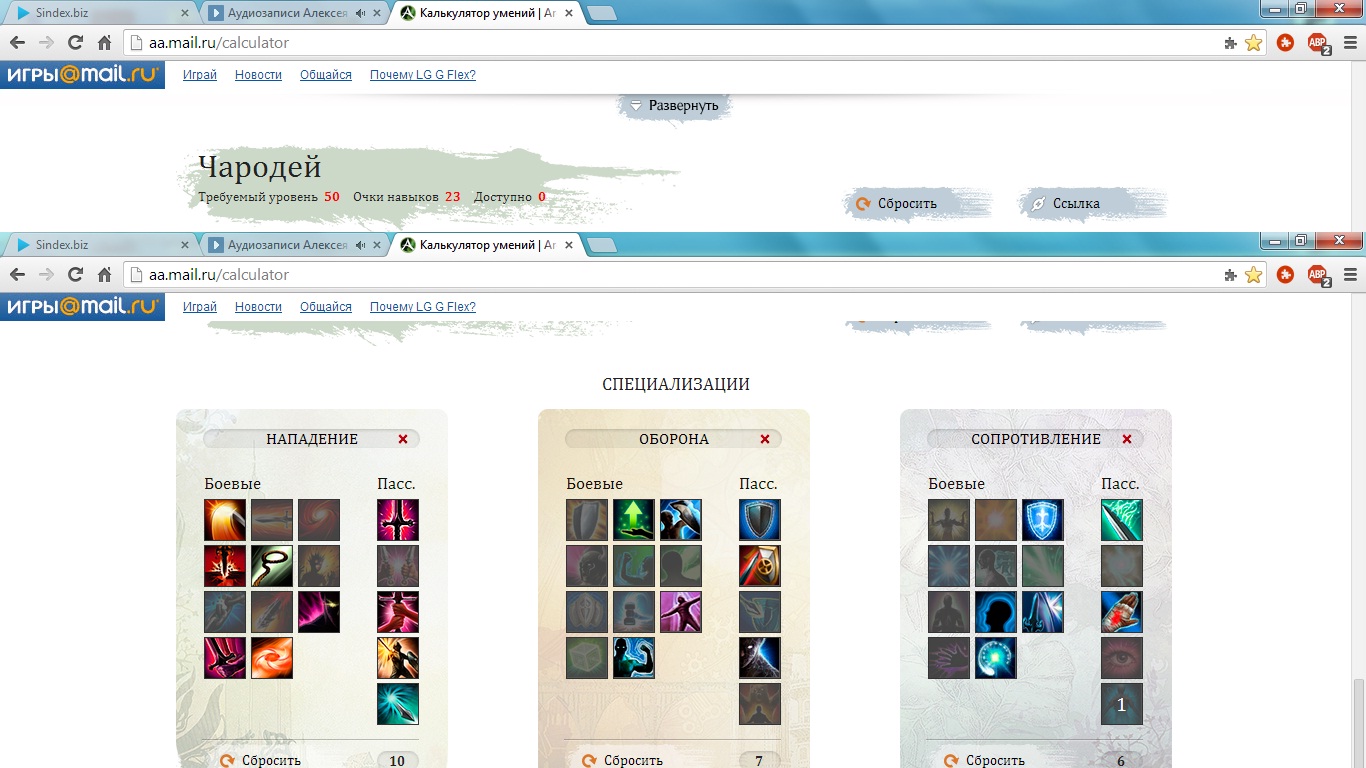Select the orange whirlwind skill in Нападение
The height and width of the screenshot is (768, 1366).
pos(272,658)
